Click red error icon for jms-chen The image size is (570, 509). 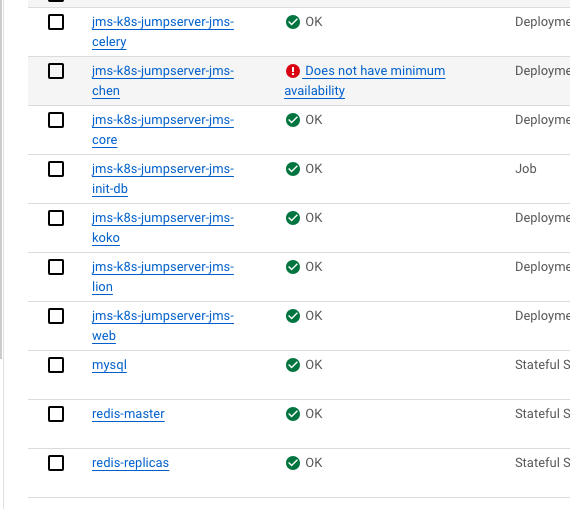(x=293, y=71)
